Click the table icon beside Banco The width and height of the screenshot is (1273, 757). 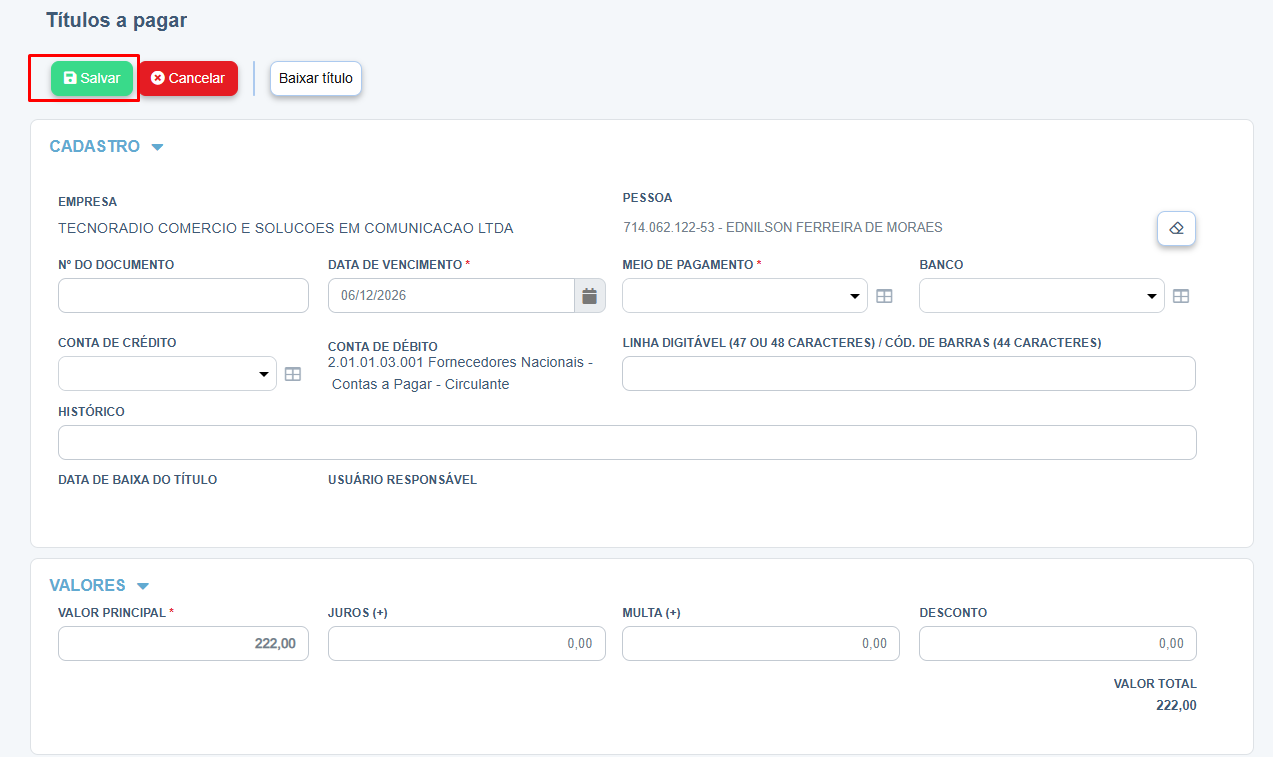pyautogui.click(x=1181, y=296)
